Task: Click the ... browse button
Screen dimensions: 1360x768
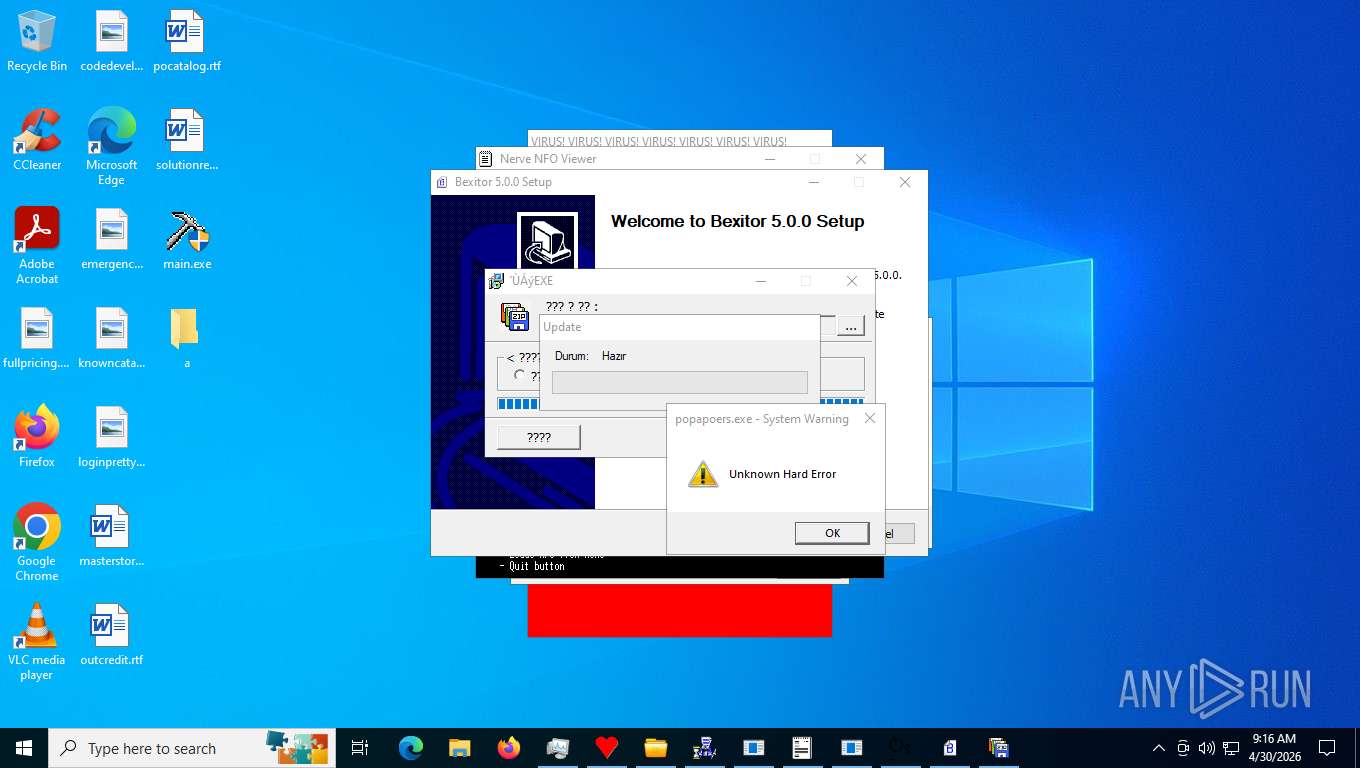Action: click(x=850, y=326)
